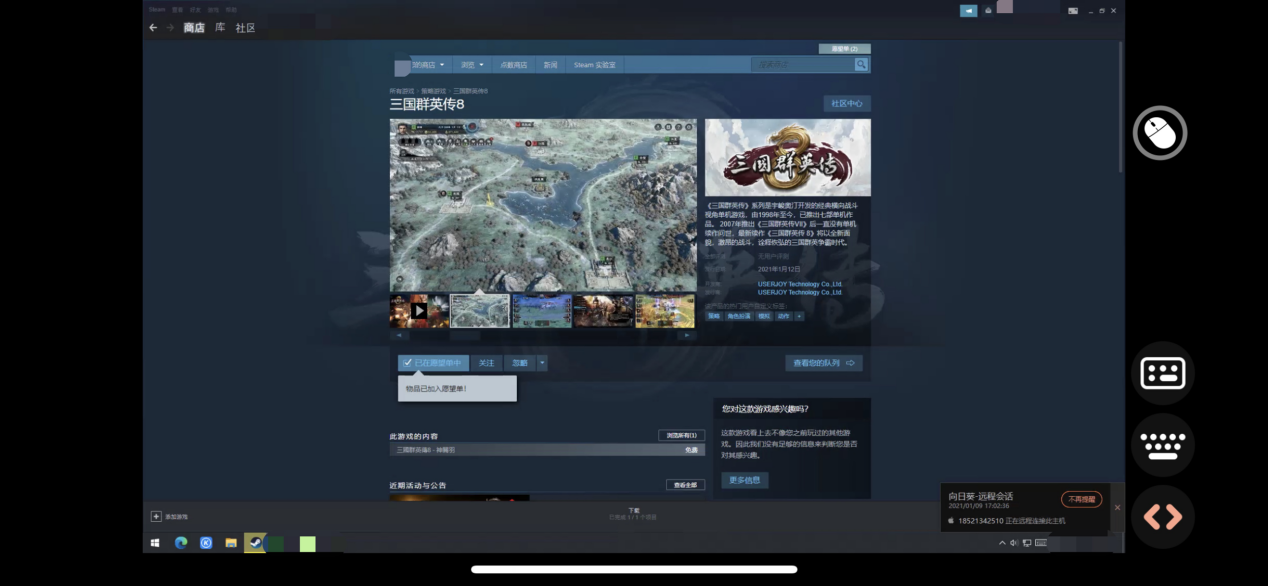
Task: Click the game header logo image
Action: coord(788,158)
